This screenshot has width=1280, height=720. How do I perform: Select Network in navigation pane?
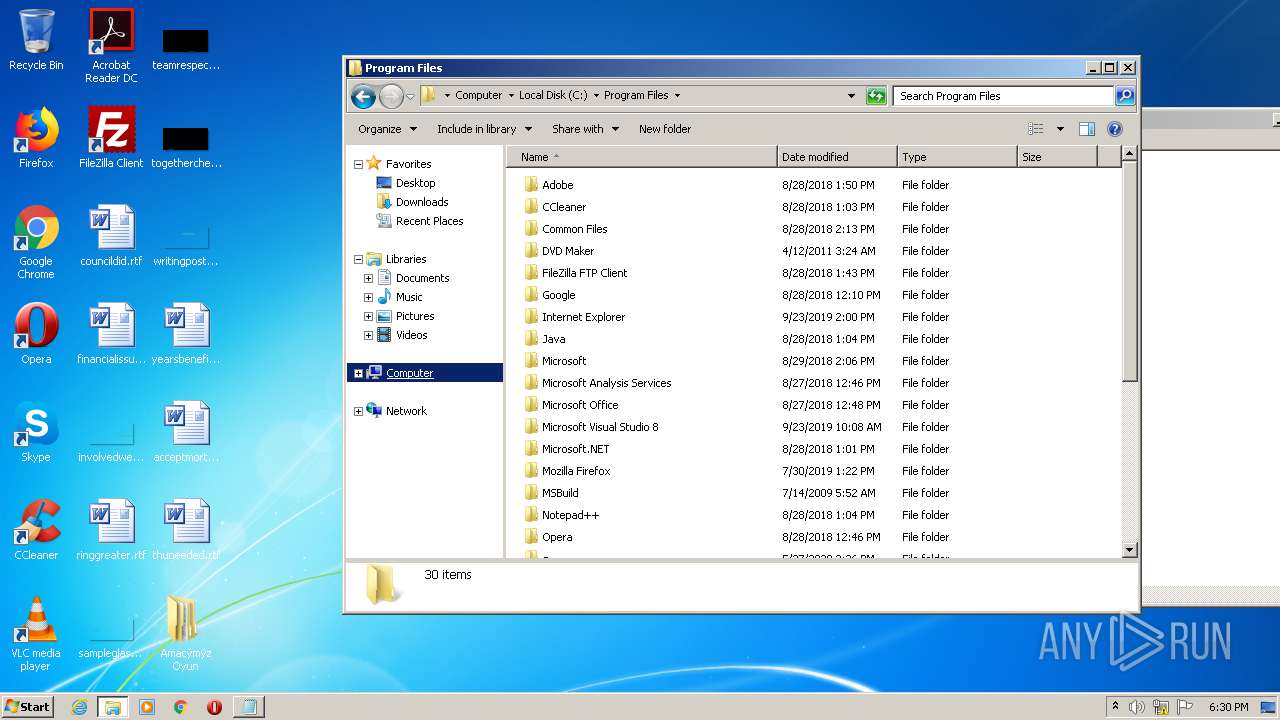point(396,411)
